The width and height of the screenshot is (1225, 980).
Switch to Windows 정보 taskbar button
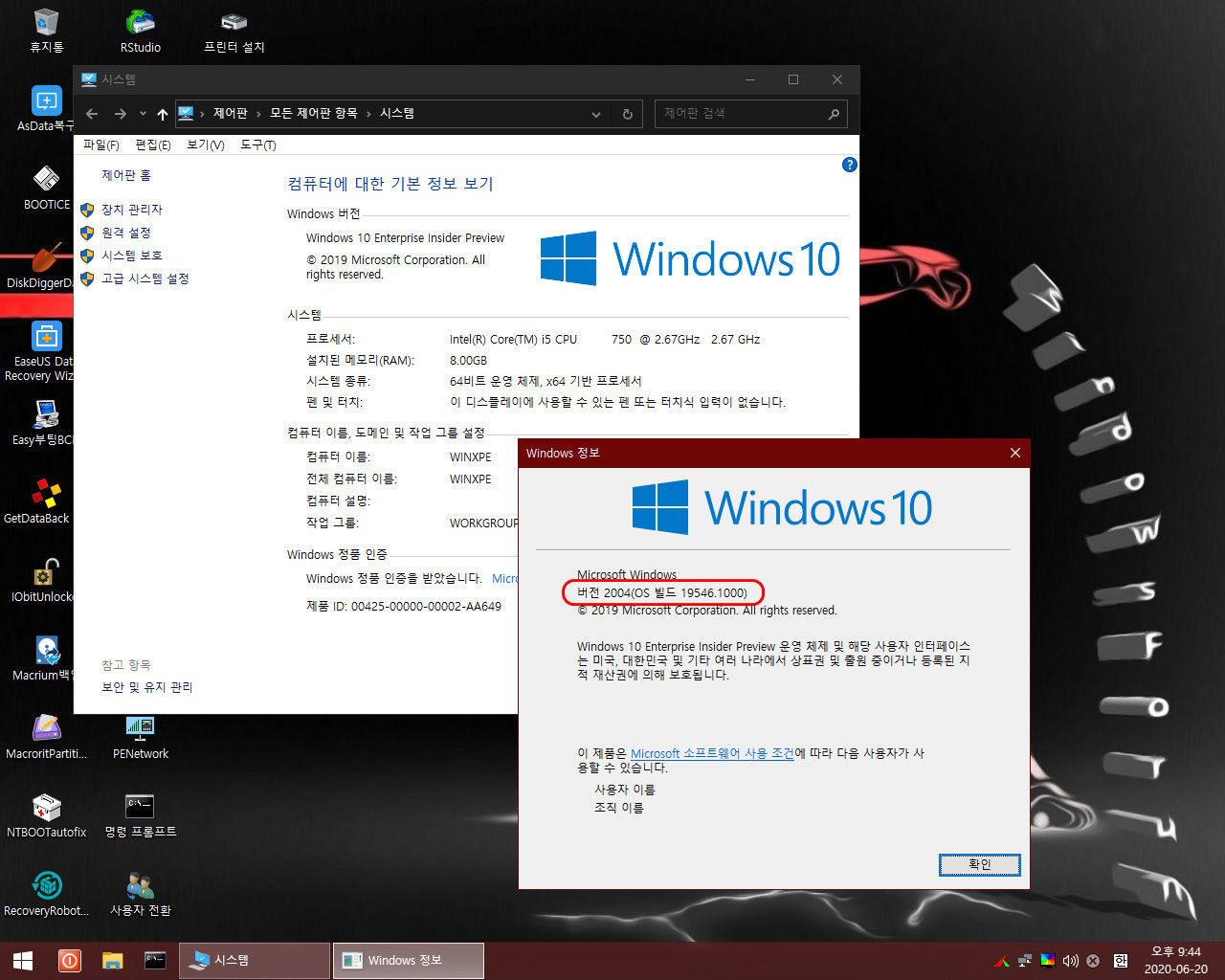[x=409, y=960]
